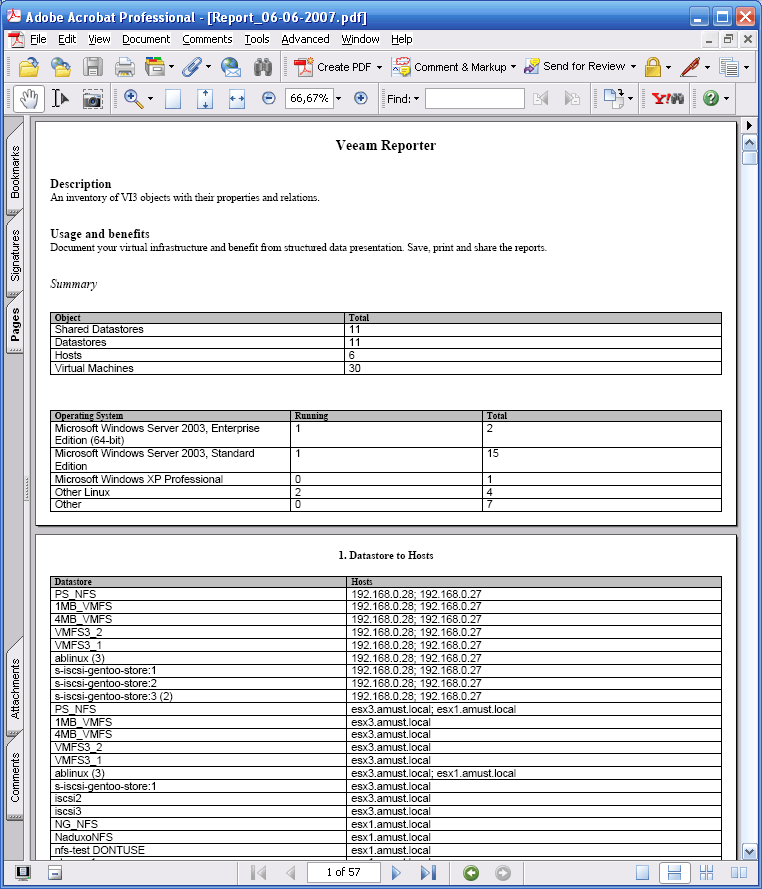Screen dimensions: 762x889
Task: Click the Attach file paperclip icon
Action: (192, 67)
